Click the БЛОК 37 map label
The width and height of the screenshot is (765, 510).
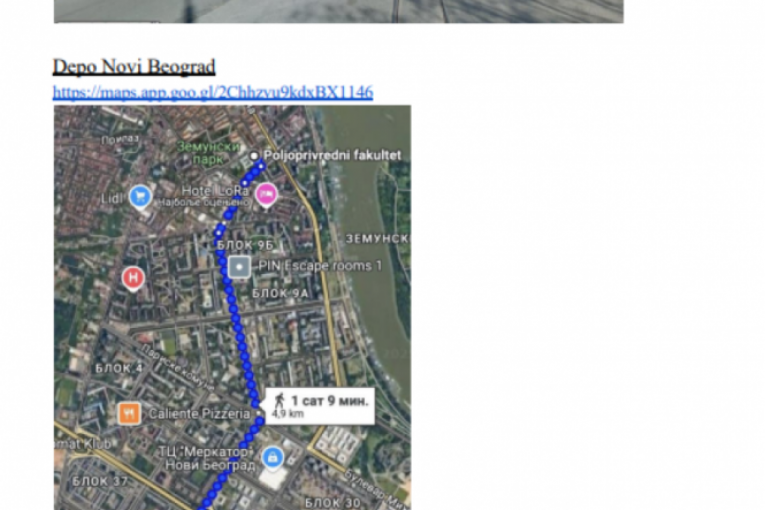[x=100, y=481]
